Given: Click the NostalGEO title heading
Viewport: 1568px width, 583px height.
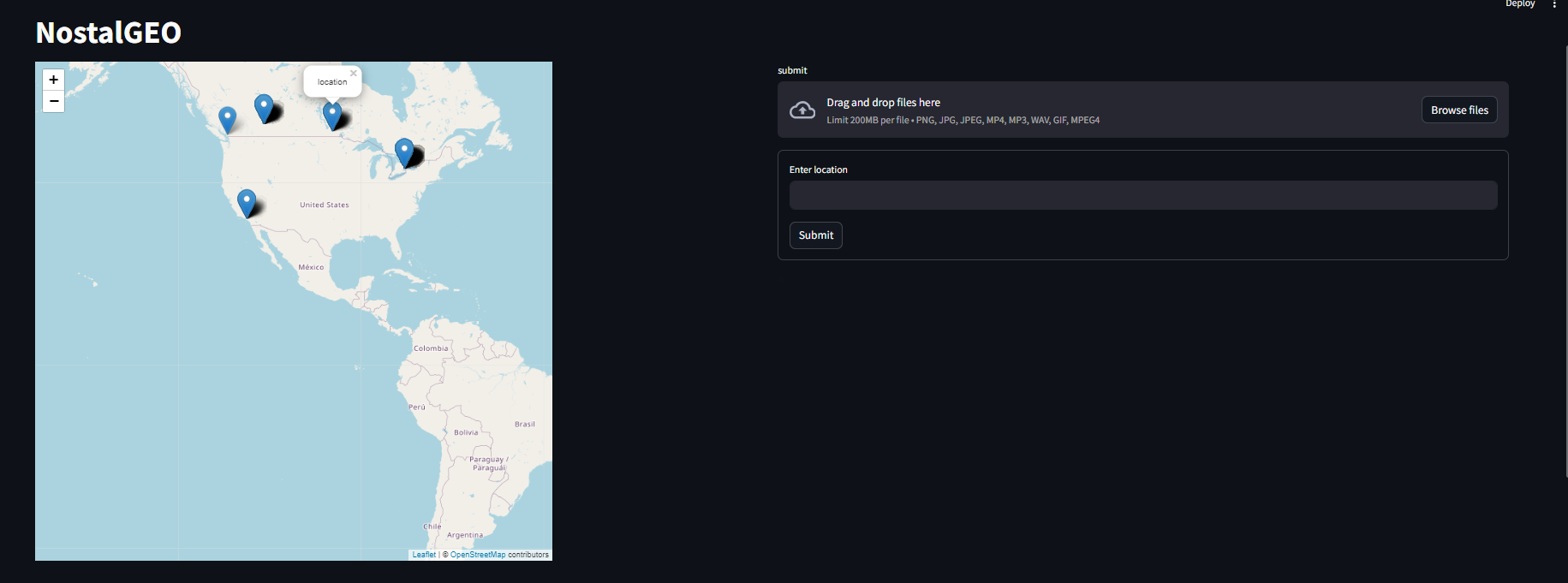Looking at the screenshot, I should 109,33.
